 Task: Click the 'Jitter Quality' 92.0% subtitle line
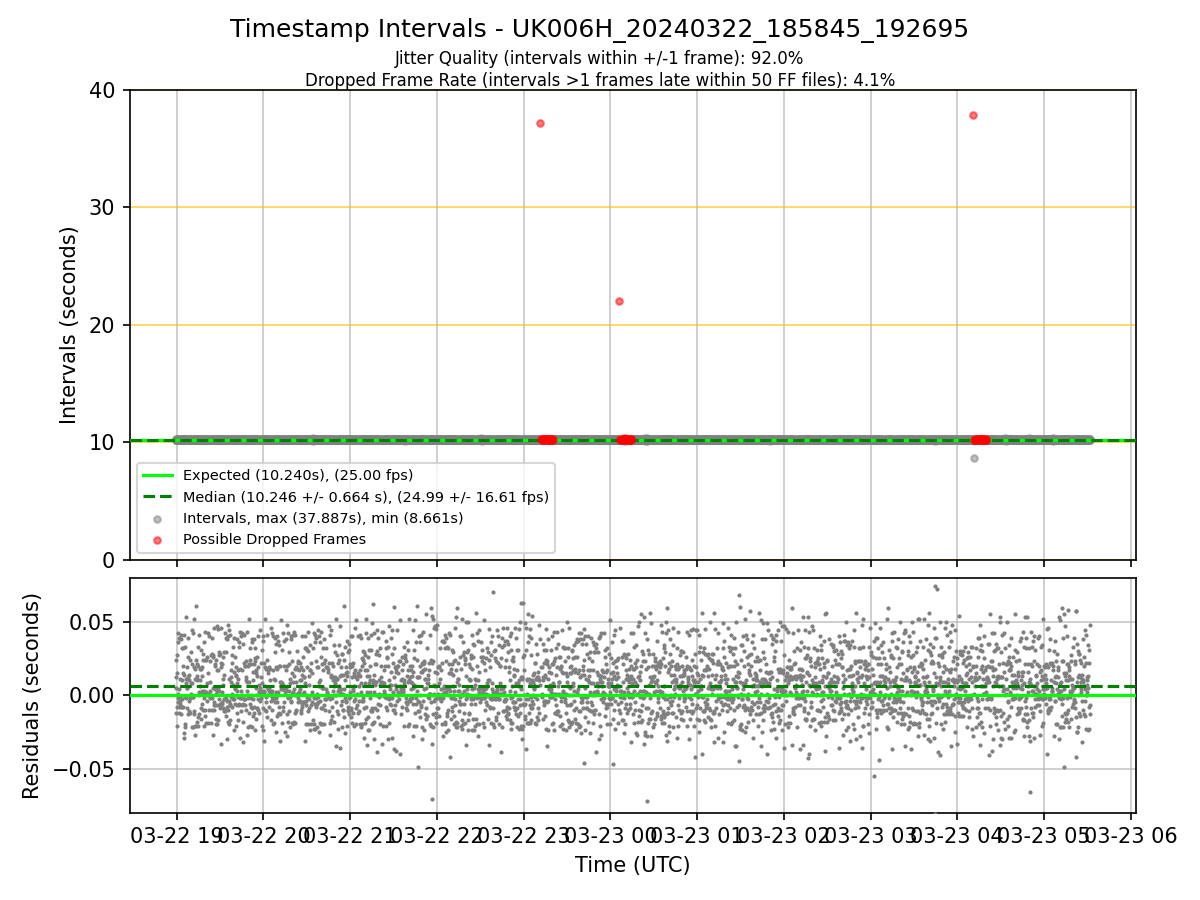tap(599, 58)
